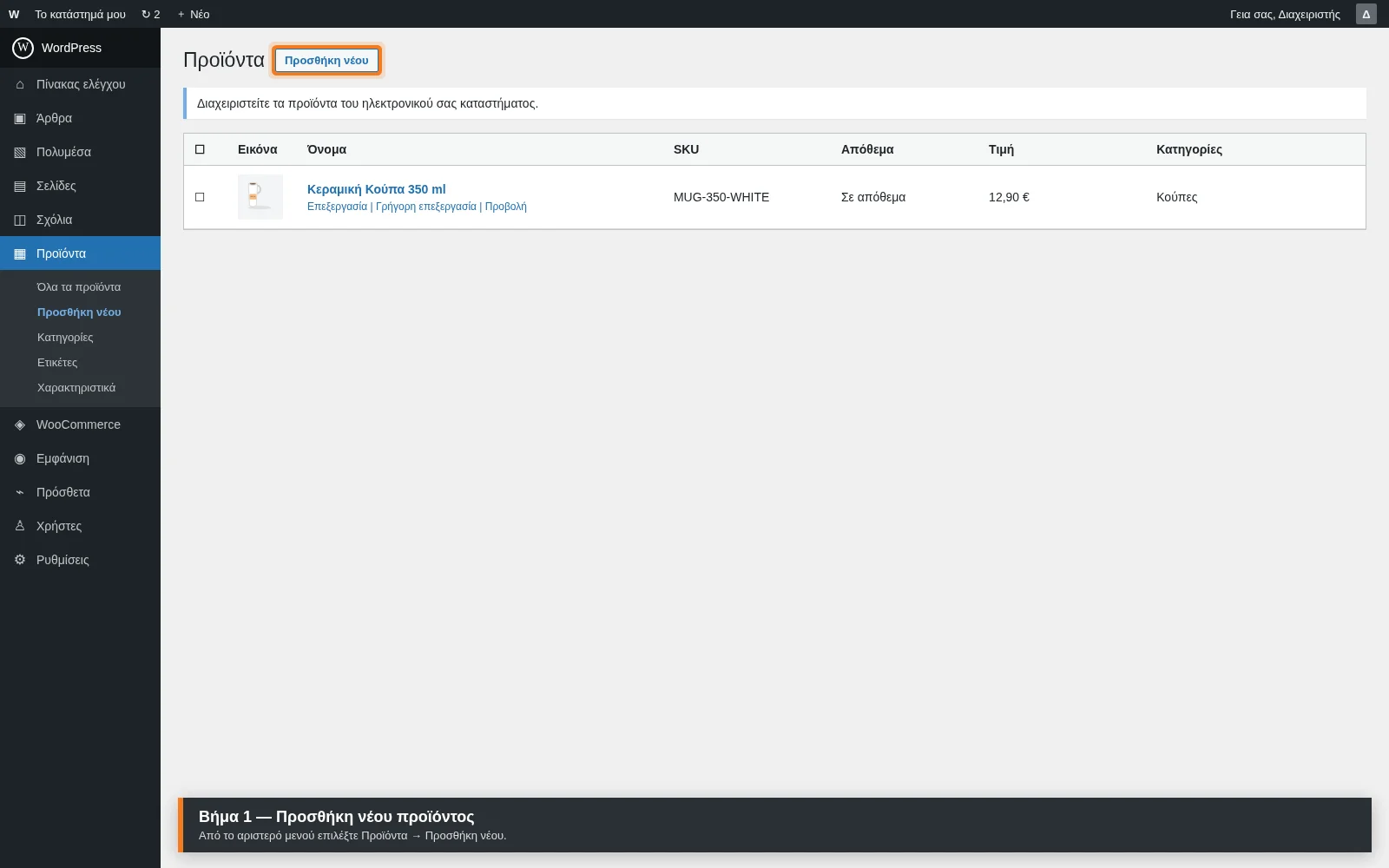The height and width of the screenshot is (868, 1389).
Task: Open the Κεραμική Κούπα 350 ml link
Action: [x=377, y=189]
